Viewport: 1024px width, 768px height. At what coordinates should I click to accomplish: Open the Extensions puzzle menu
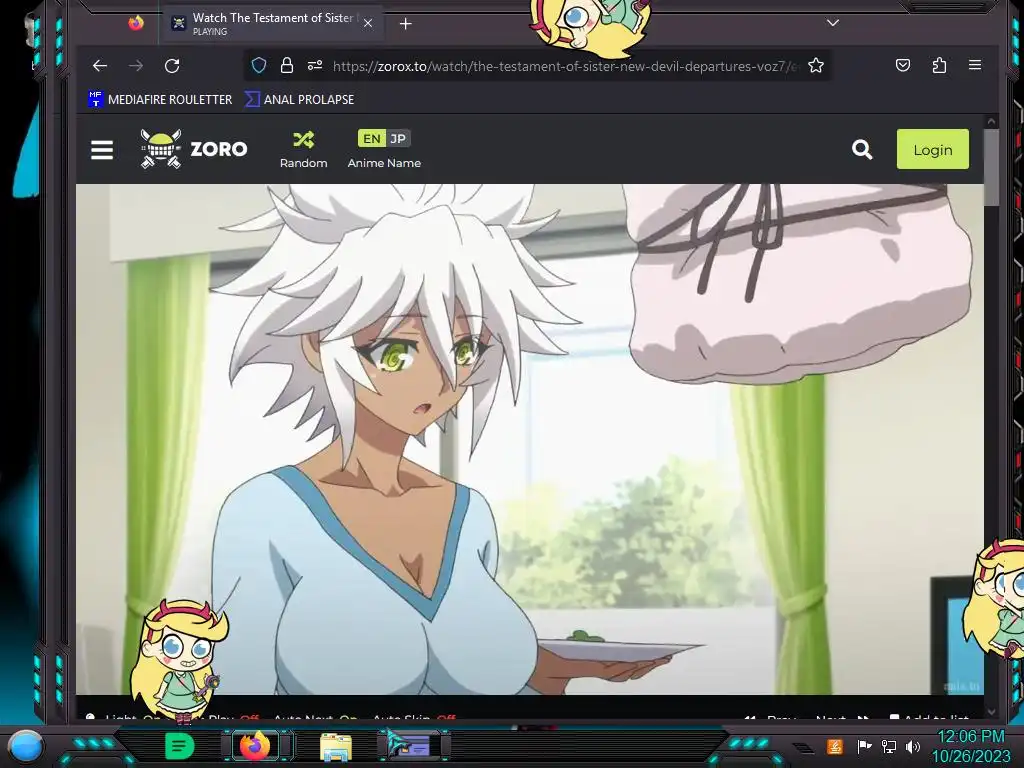point(939,65)
